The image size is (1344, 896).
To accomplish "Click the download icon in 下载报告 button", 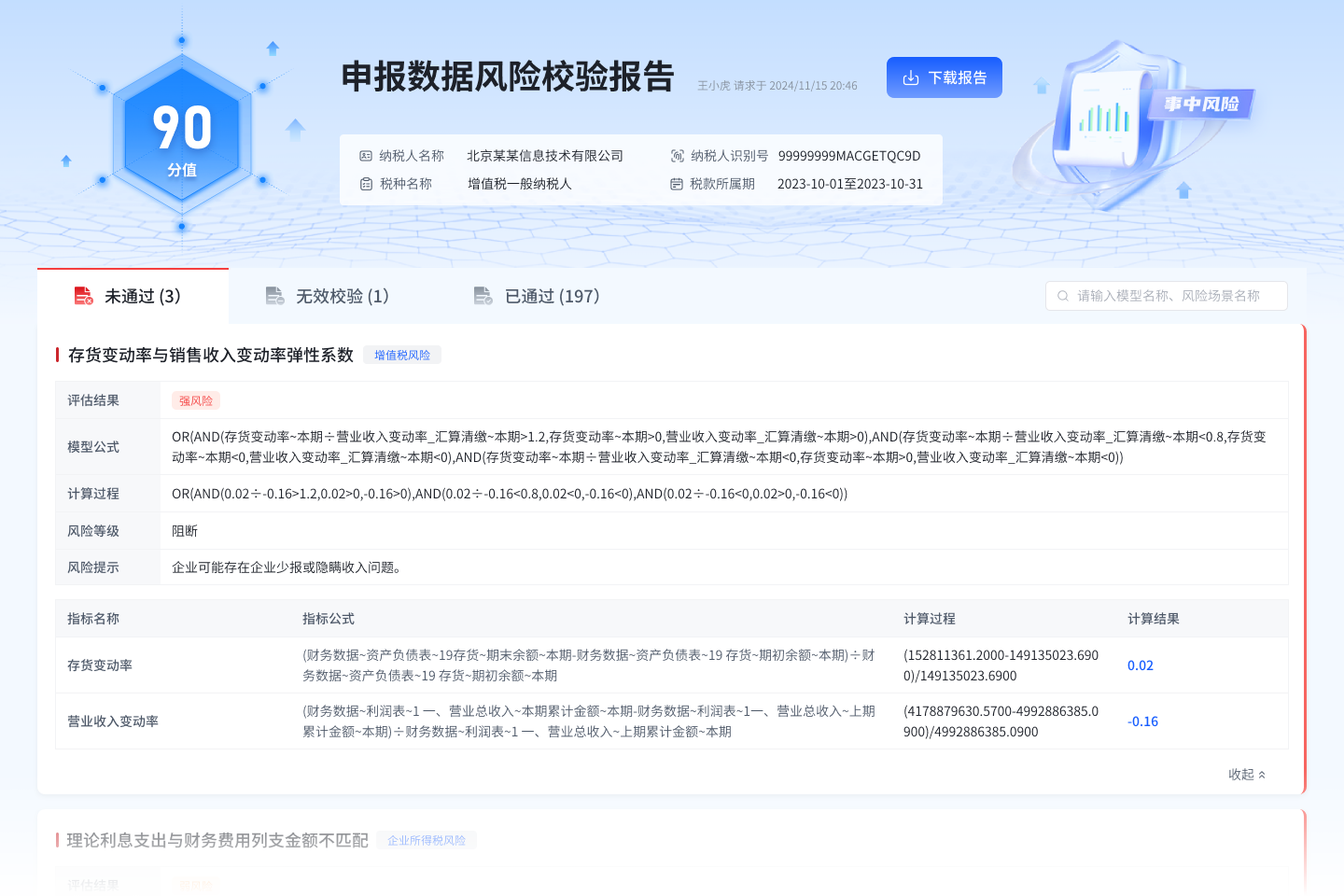I will point(911,78).
